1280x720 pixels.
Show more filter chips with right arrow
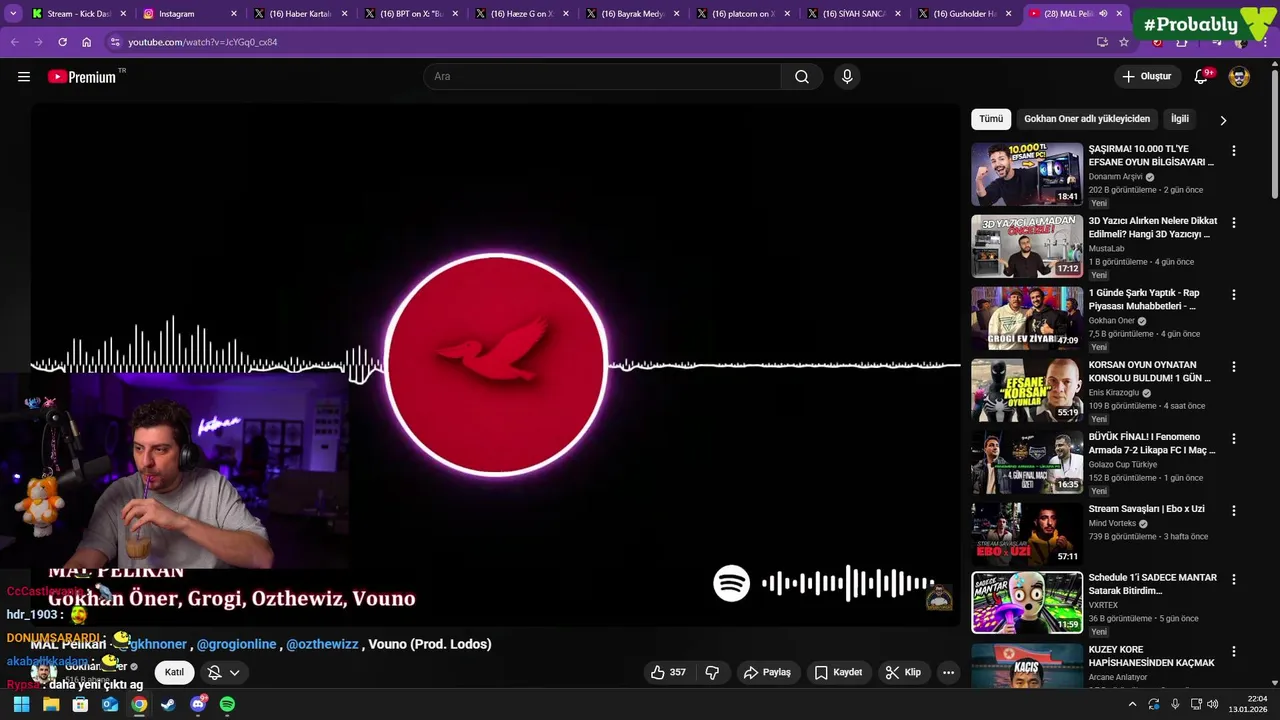[1222, 120]
